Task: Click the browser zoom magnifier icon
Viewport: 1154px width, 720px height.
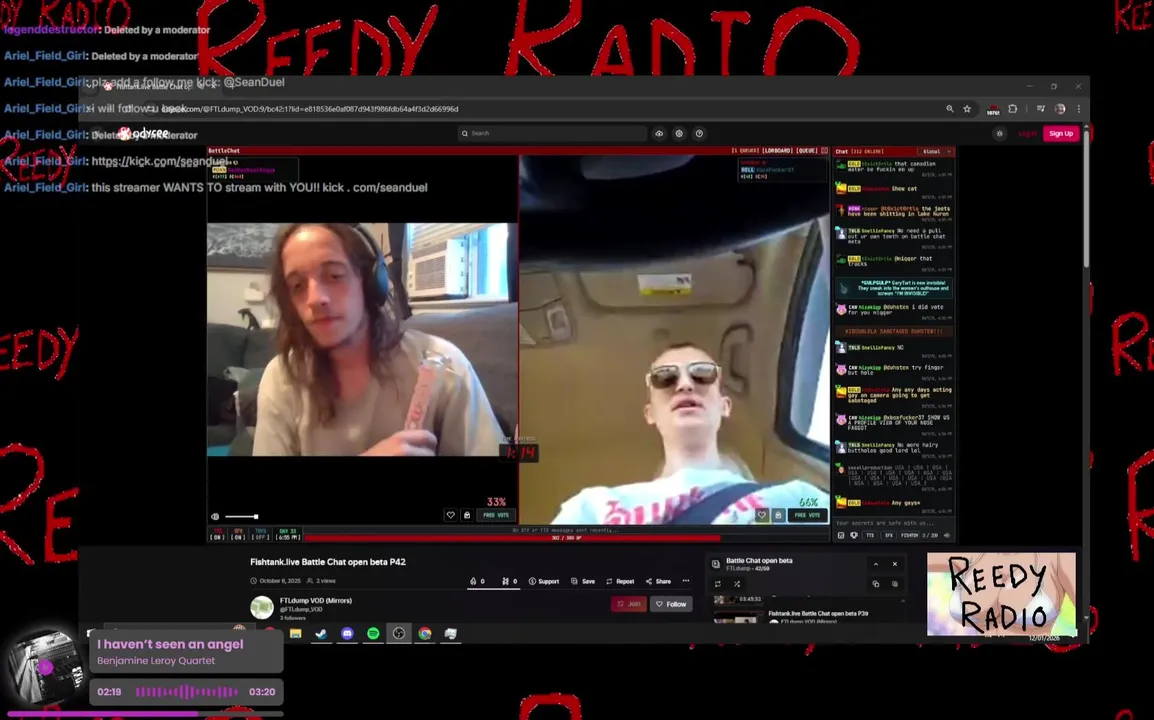Action: coord(949,109)
